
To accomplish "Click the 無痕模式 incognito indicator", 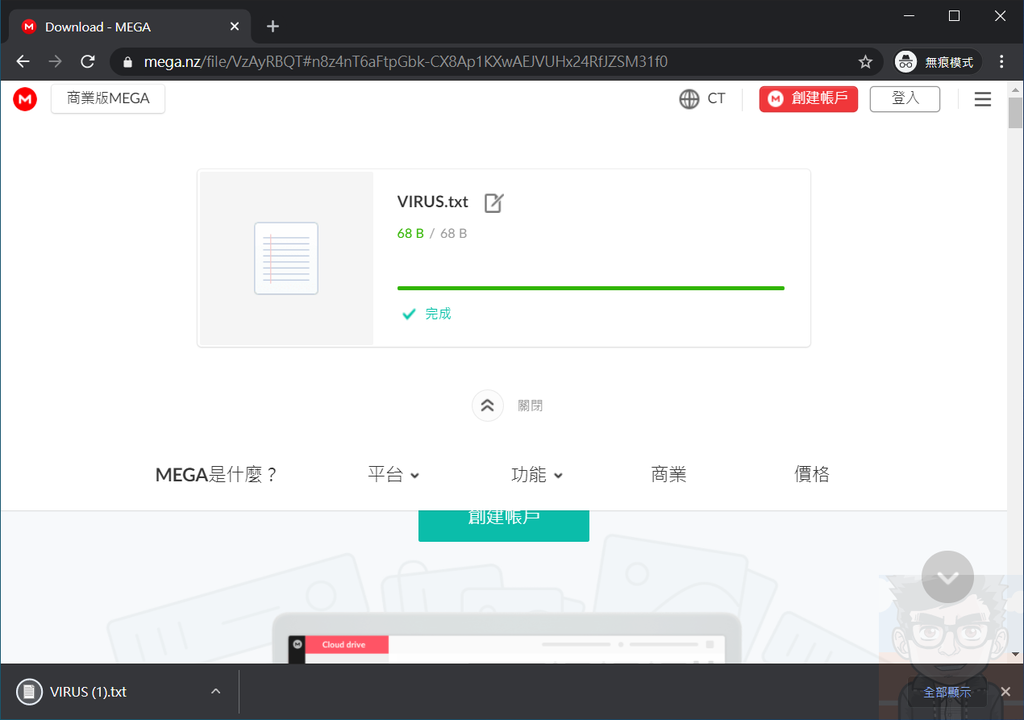I will 937,62.
